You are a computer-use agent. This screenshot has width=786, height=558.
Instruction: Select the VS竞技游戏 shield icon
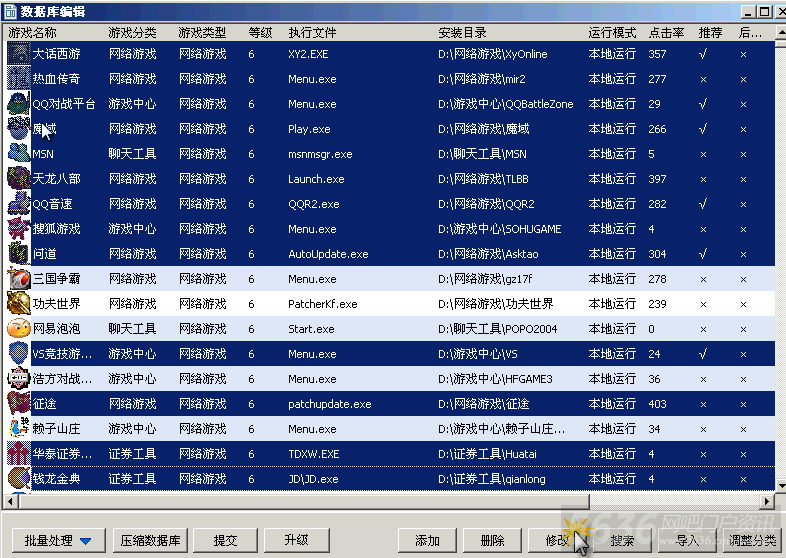pyautogui.click(x=19, y=354)
